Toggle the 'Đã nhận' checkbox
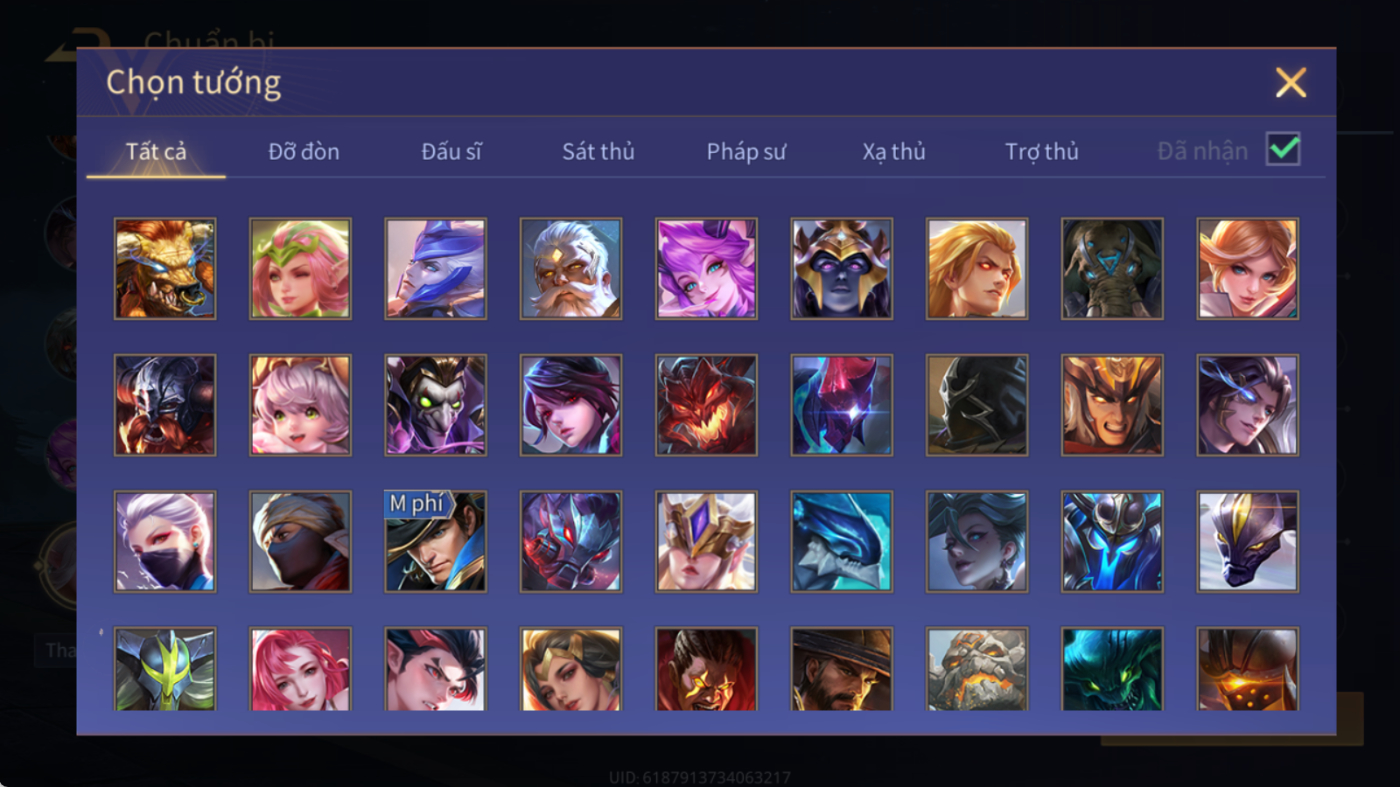Viewport: 1400px width, 787px height. (1283, 150)
